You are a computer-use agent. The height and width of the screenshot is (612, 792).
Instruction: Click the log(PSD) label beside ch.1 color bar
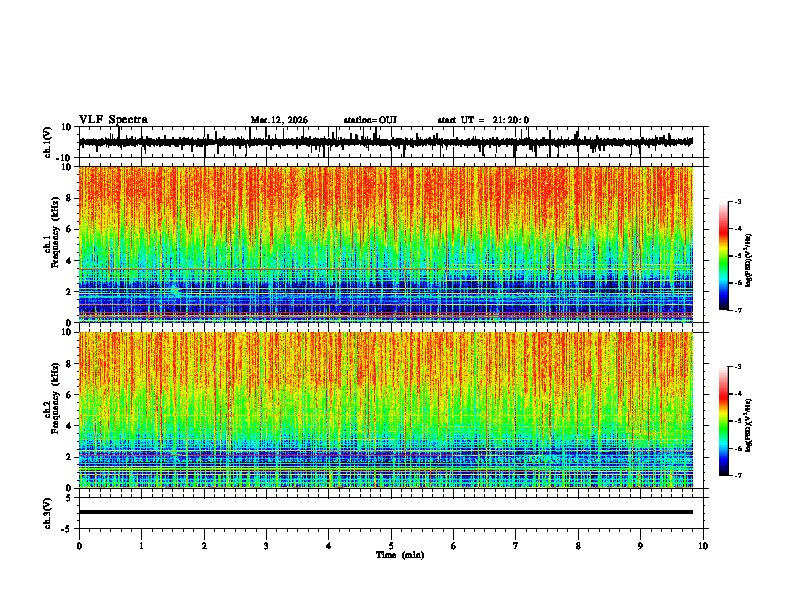tap(749, 261)
